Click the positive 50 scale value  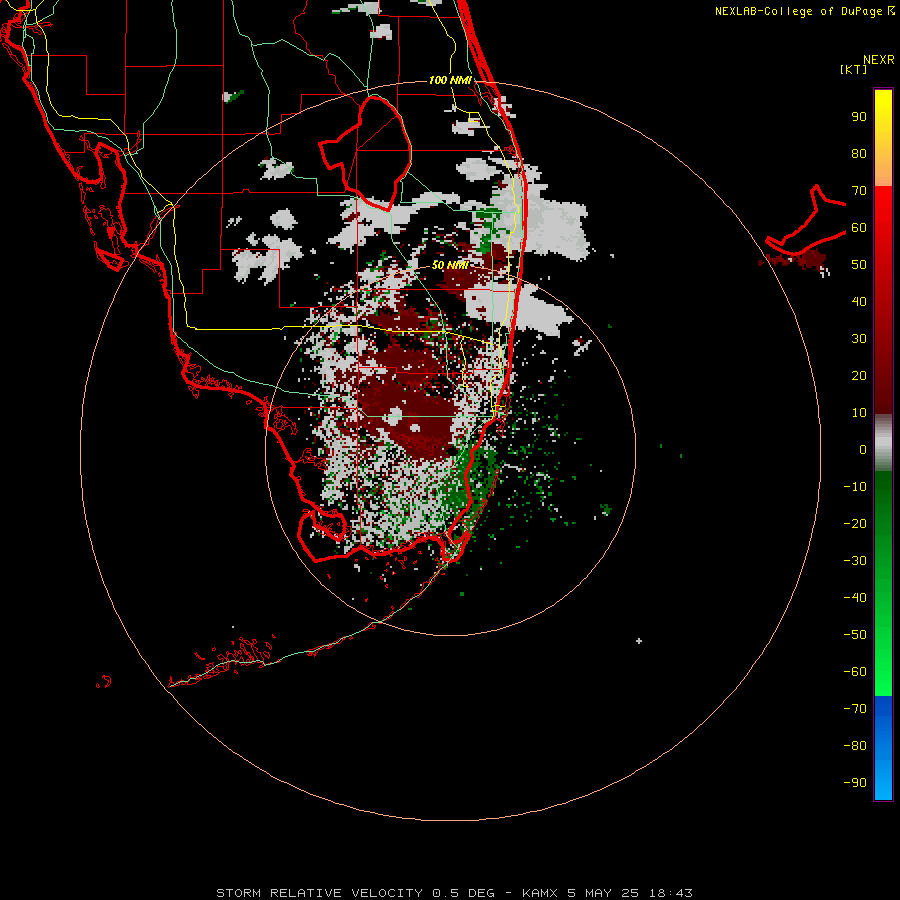[x=859, y=265]
